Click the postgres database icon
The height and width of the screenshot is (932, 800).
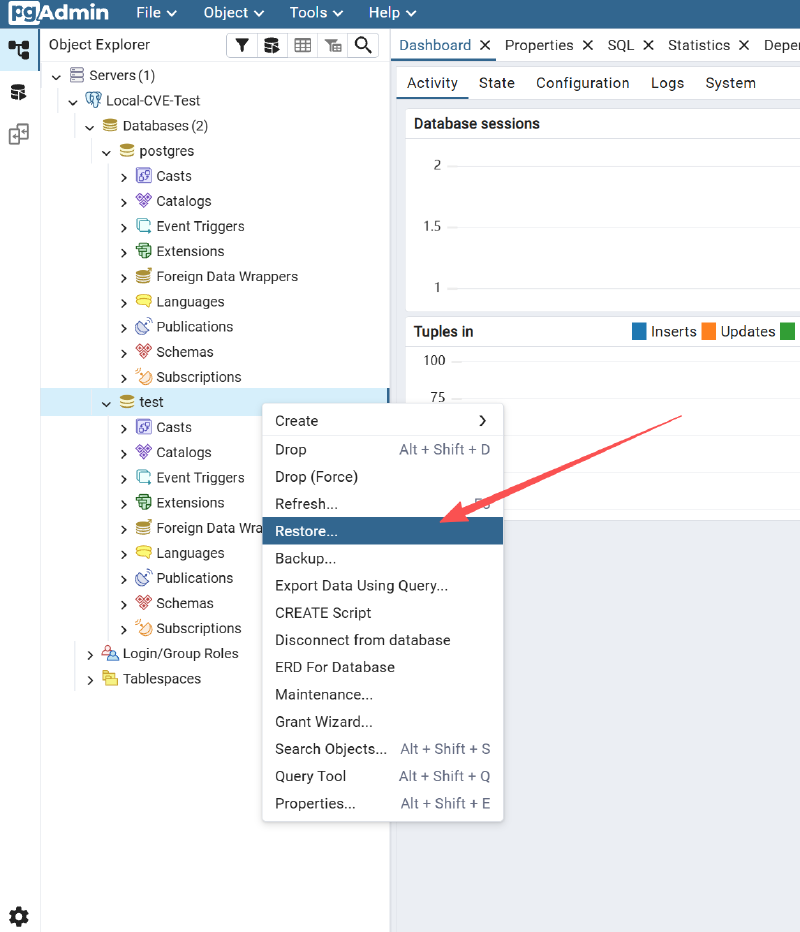tap(127, 150)
